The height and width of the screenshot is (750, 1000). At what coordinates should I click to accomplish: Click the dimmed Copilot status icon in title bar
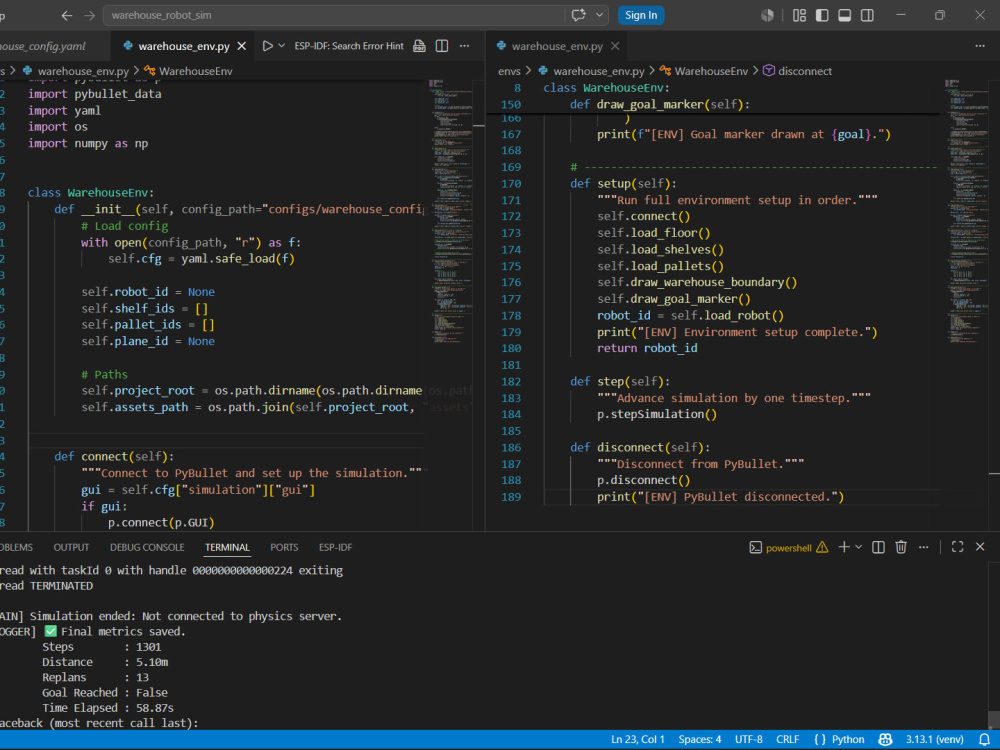[x=767, y=15]
